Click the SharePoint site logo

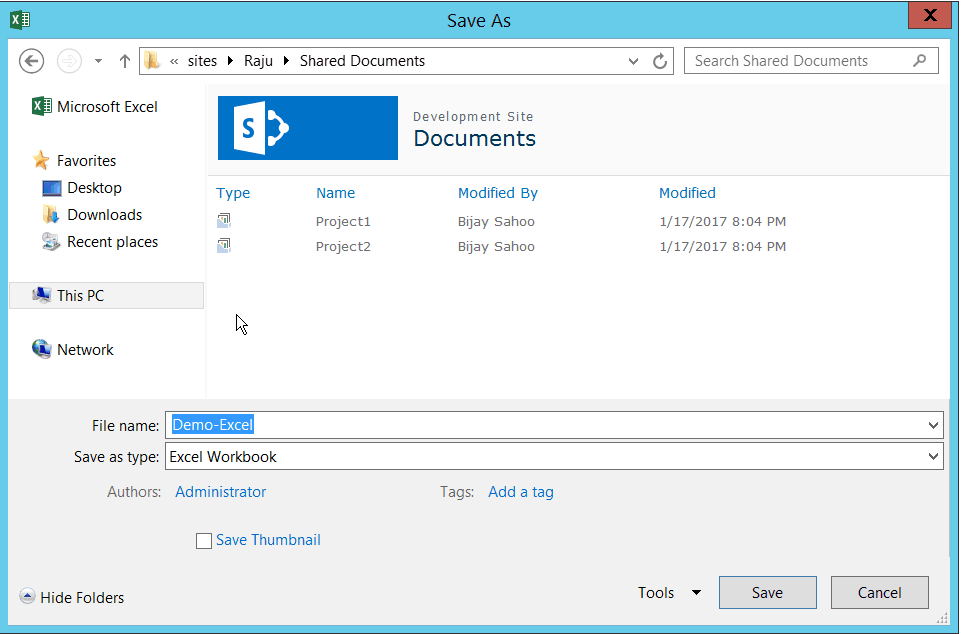[307, 128]
